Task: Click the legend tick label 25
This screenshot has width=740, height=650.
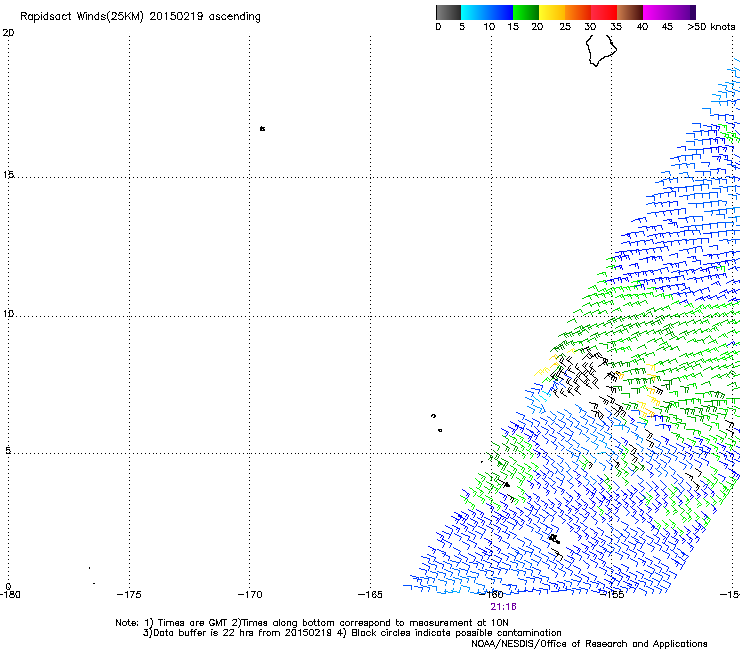Action: pos(565,27)
